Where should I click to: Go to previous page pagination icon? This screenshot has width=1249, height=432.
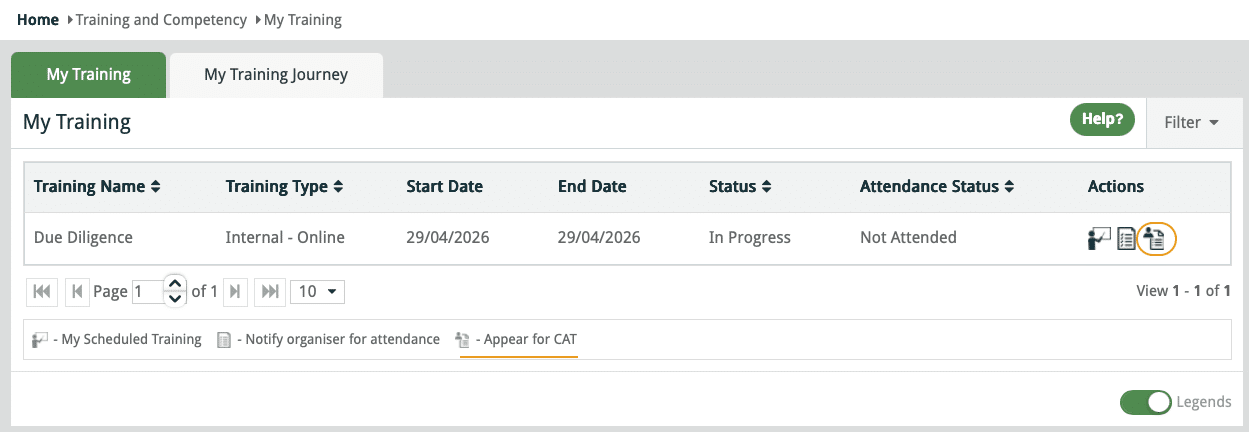click(x=76, y=291)
